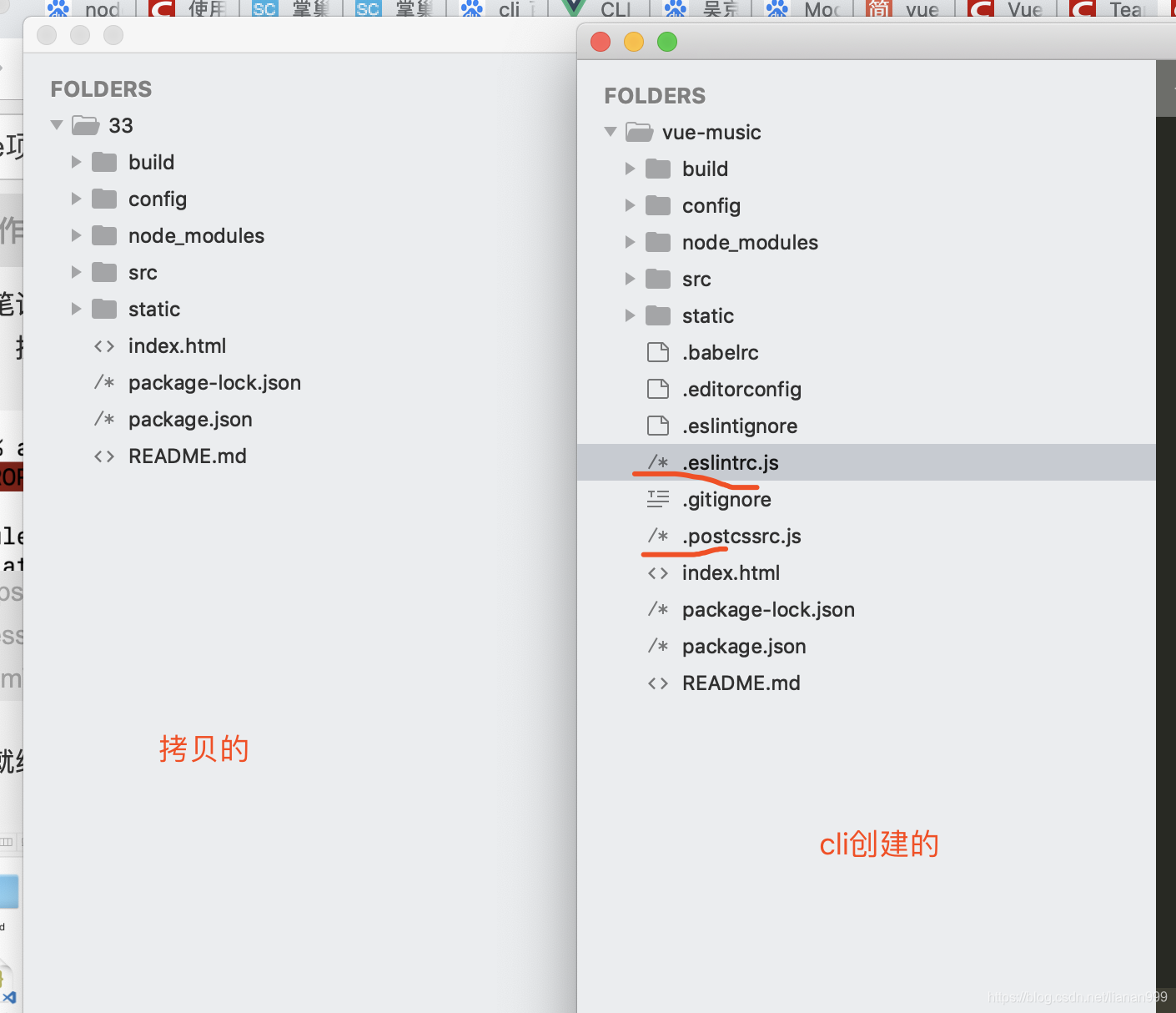Click build folder icon under vue-music
1176x1013 pixels.
658,169
